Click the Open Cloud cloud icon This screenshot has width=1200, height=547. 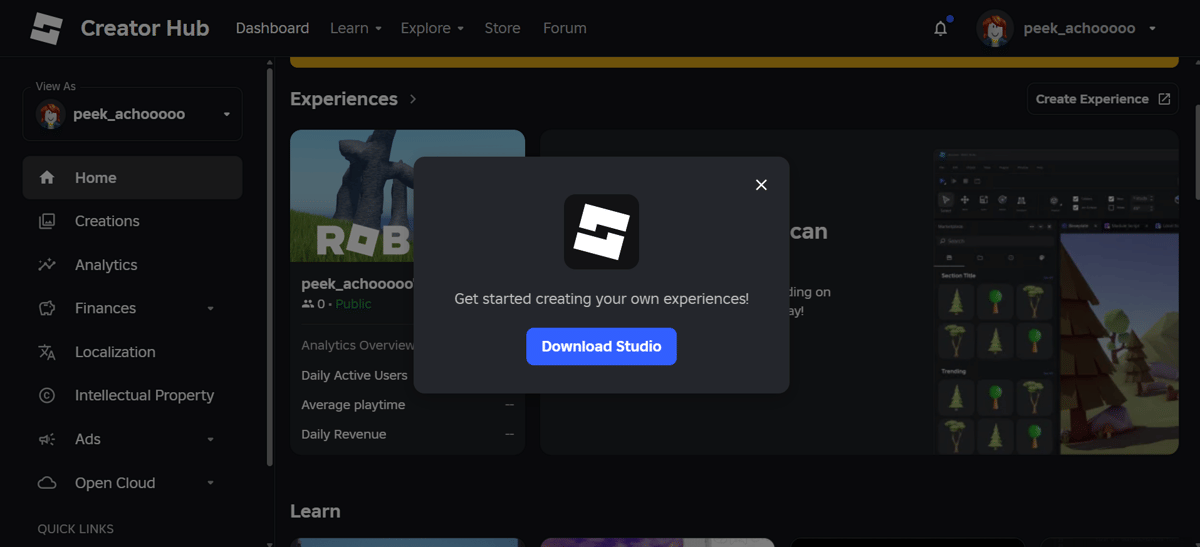(47, 483)
